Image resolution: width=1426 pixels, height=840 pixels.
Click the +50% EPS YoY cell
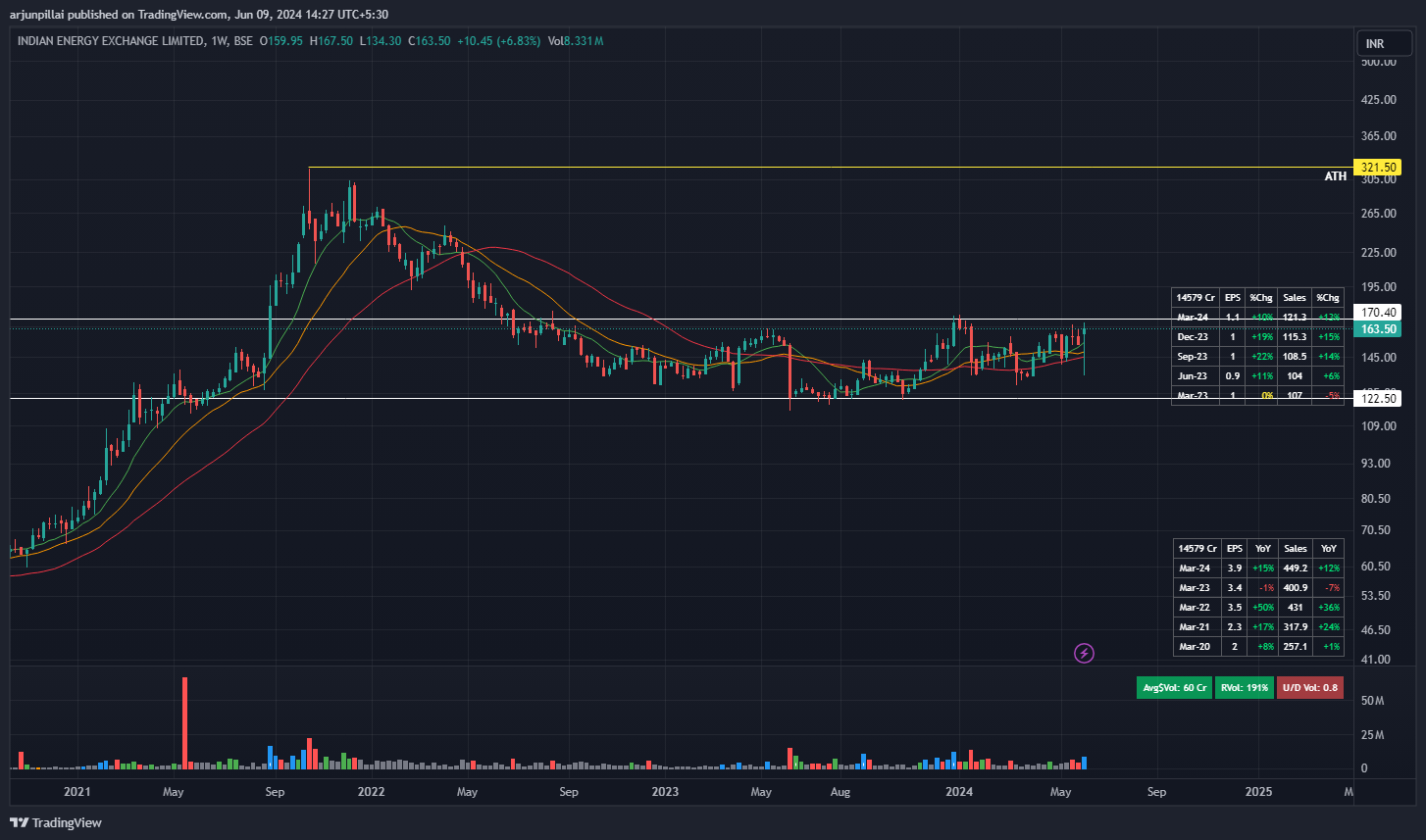(1262, 608)
